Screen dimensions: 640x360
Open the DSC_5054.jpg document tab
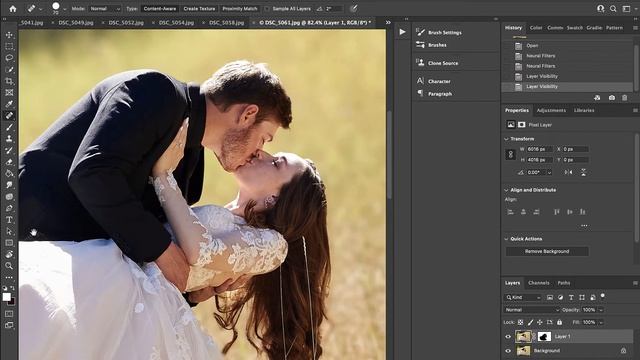point(176,23)
